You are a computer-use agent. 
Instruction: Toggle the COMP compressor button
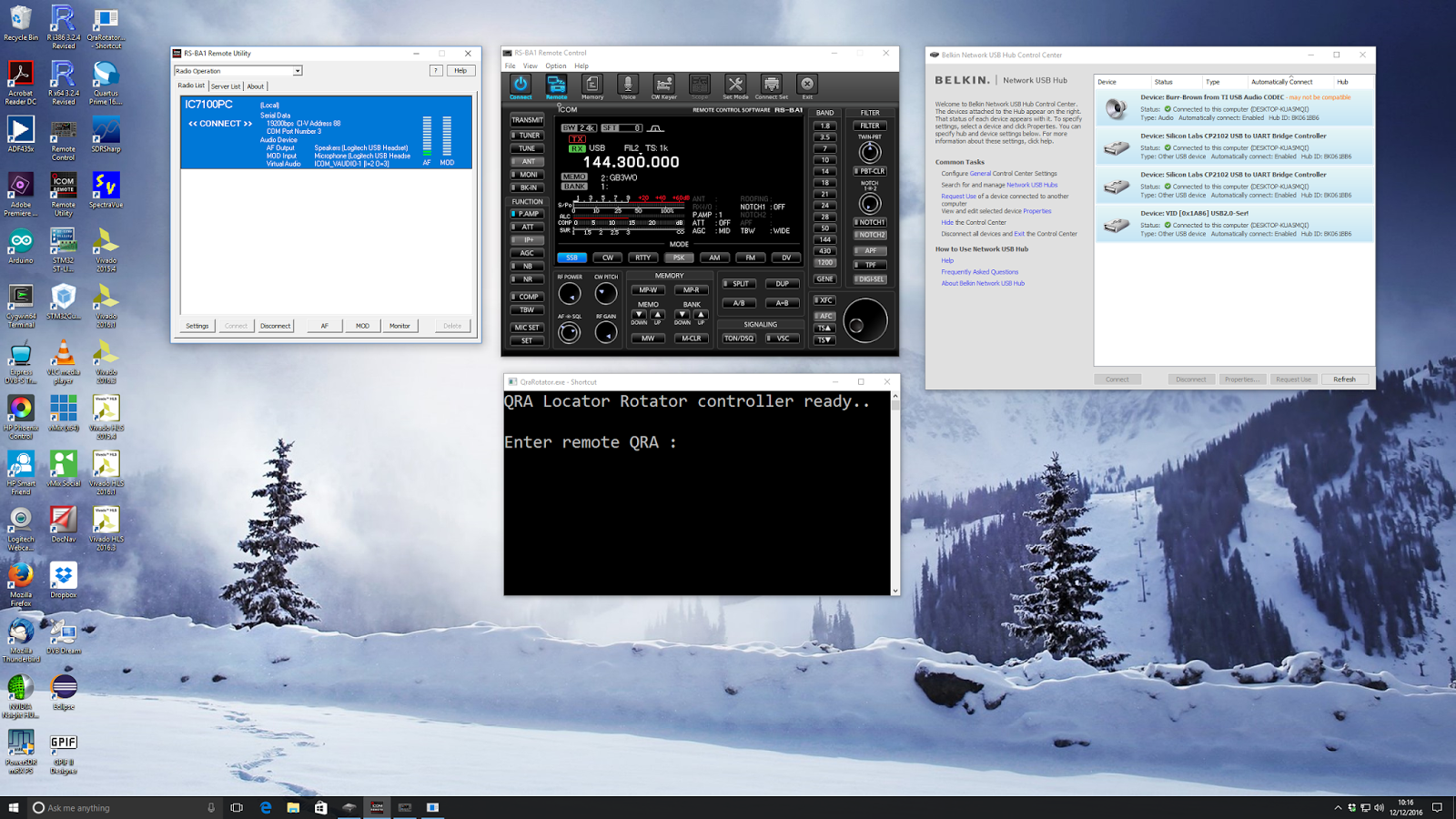pyautogui.click(x=527, y=297)
